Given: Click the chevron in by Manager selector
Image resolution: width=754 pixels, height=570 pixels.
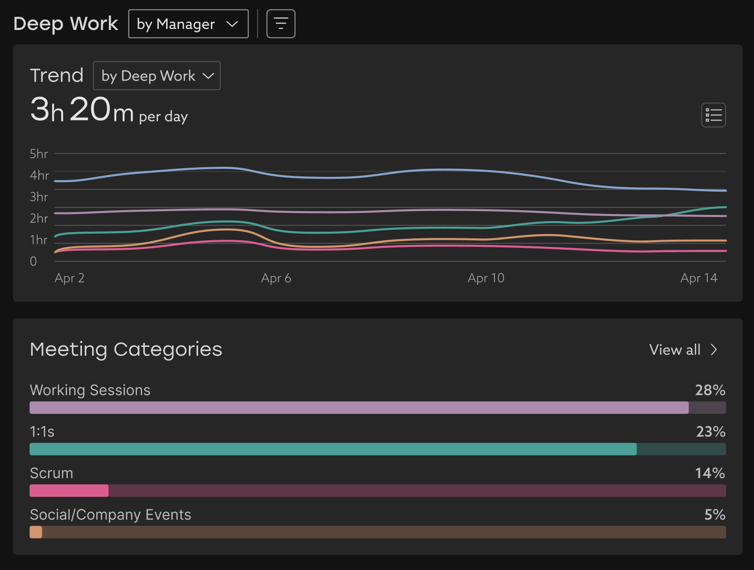Looking at the screenshot, I should [232, 24].
